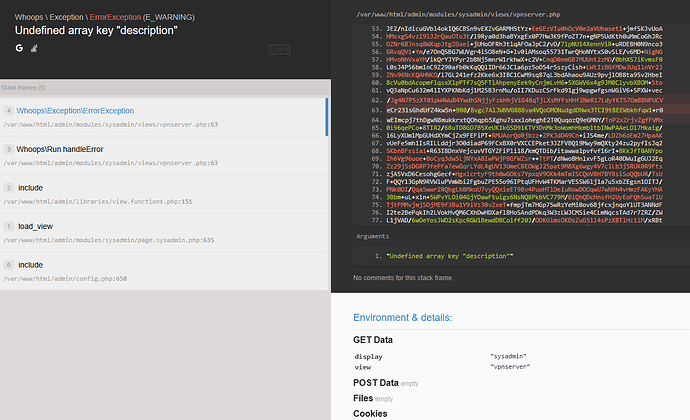Click the Environment & details heading

coord(403,317)
